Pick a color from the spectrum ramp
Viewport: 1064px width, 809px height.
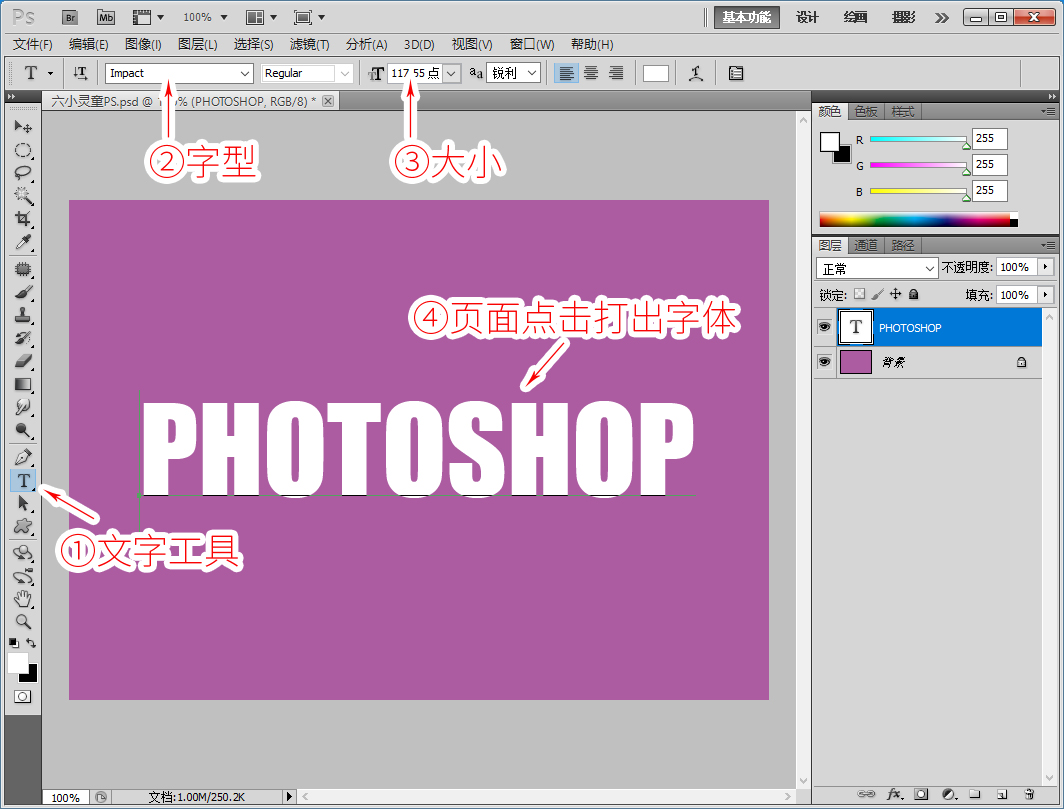pos(918,219)
